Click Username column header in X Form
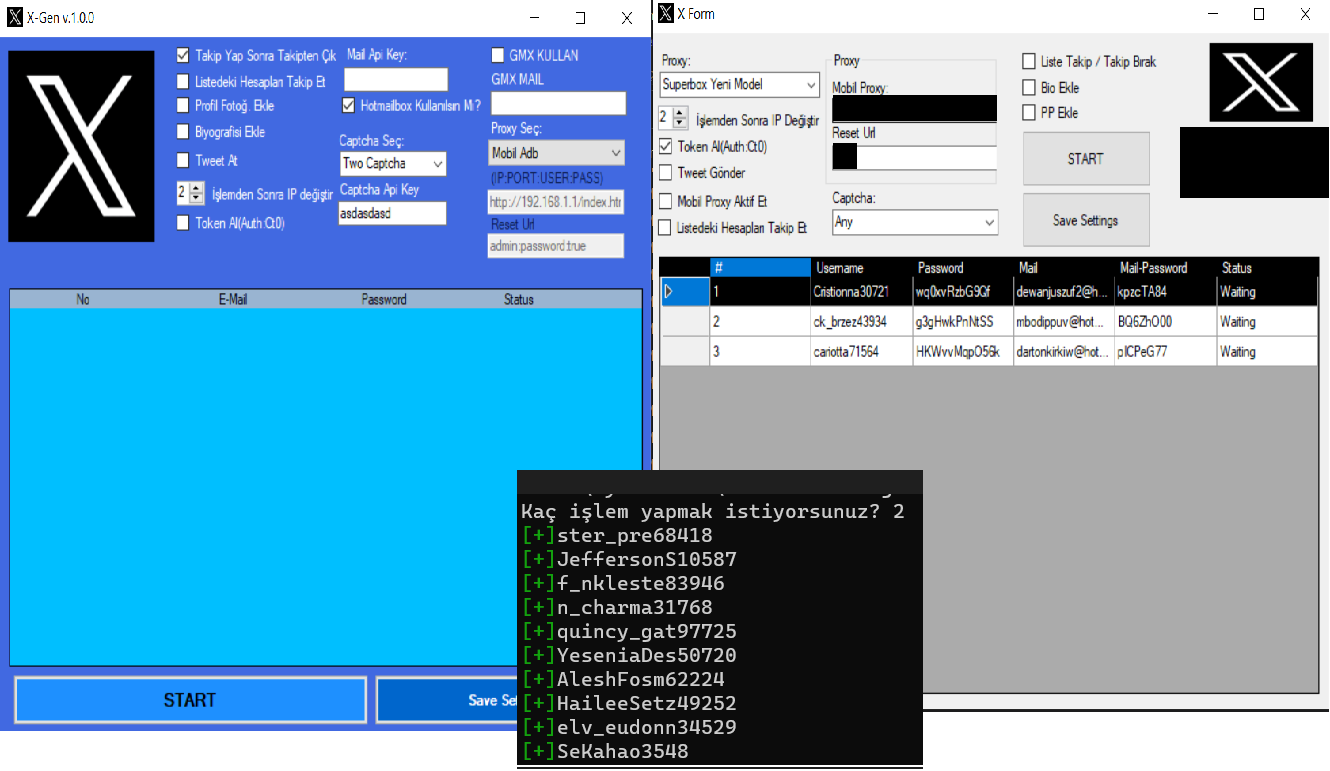This screenshot has width=1330, height=771. pos(862,268)
